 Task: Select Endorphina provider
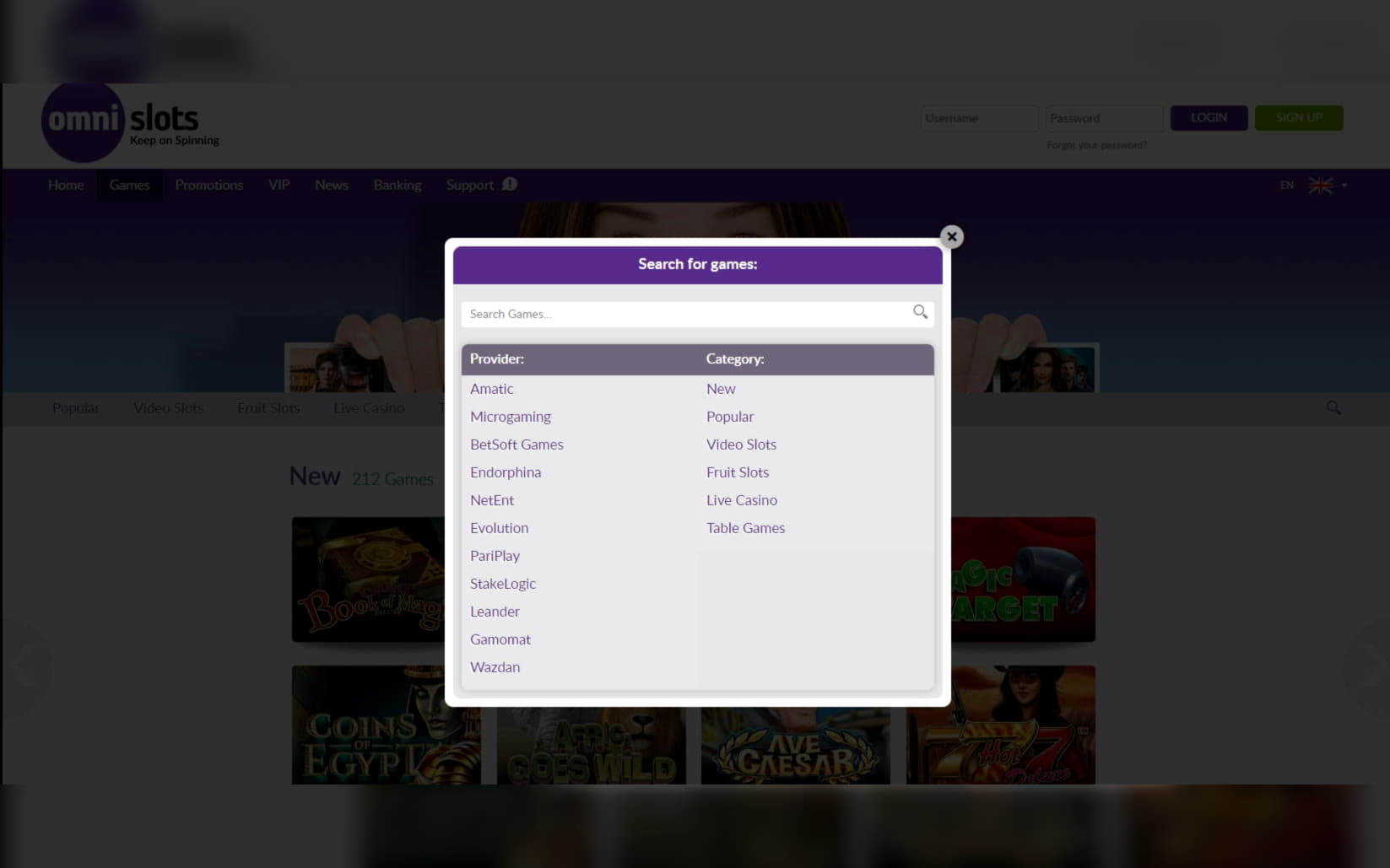[506, 472]
